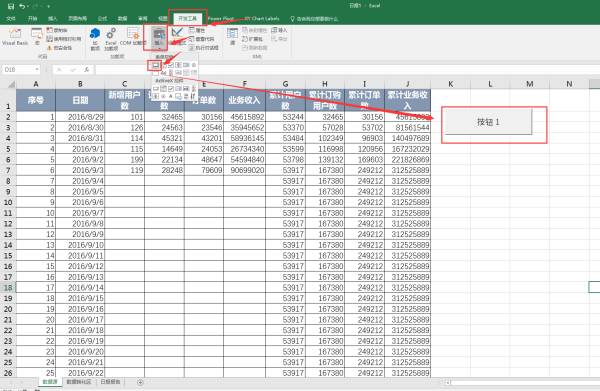Image resolution: width=600 pixels, height=391 pixels.
Task: Switch to the 开始 ribbon tab
Action: (x=33, y=18)
